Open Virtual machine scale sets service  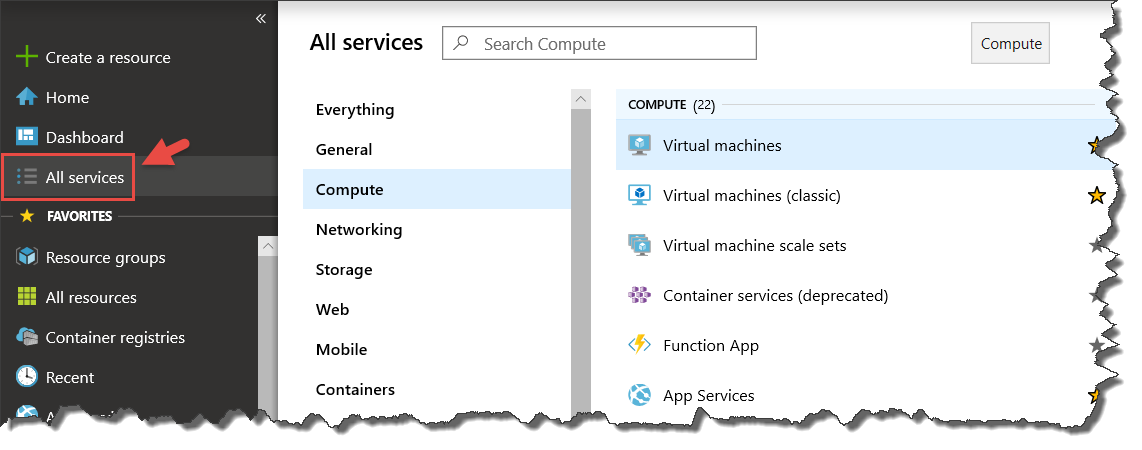click(x=755, y=246)
